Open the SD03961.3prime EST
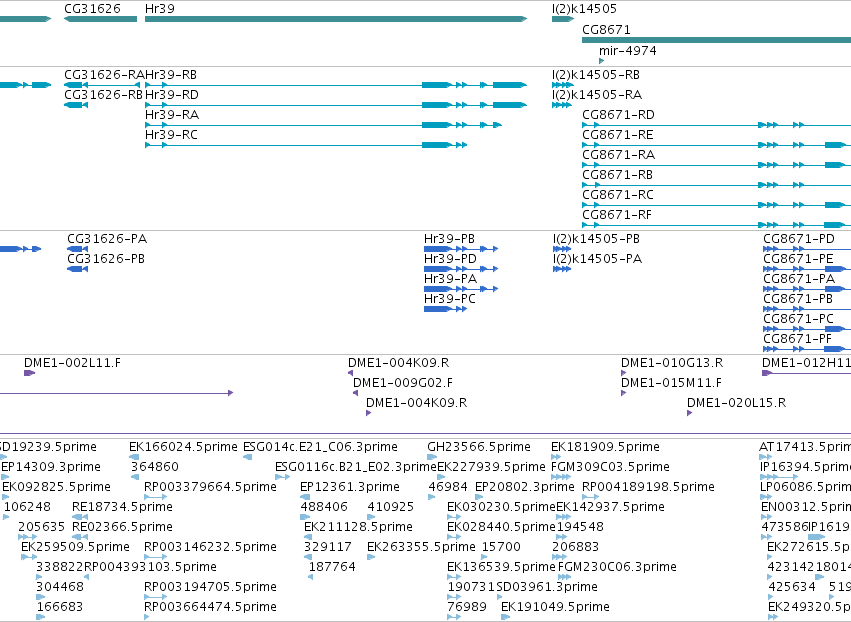The width and height of the screenshot is (851, 622). [x=499, y=597]
